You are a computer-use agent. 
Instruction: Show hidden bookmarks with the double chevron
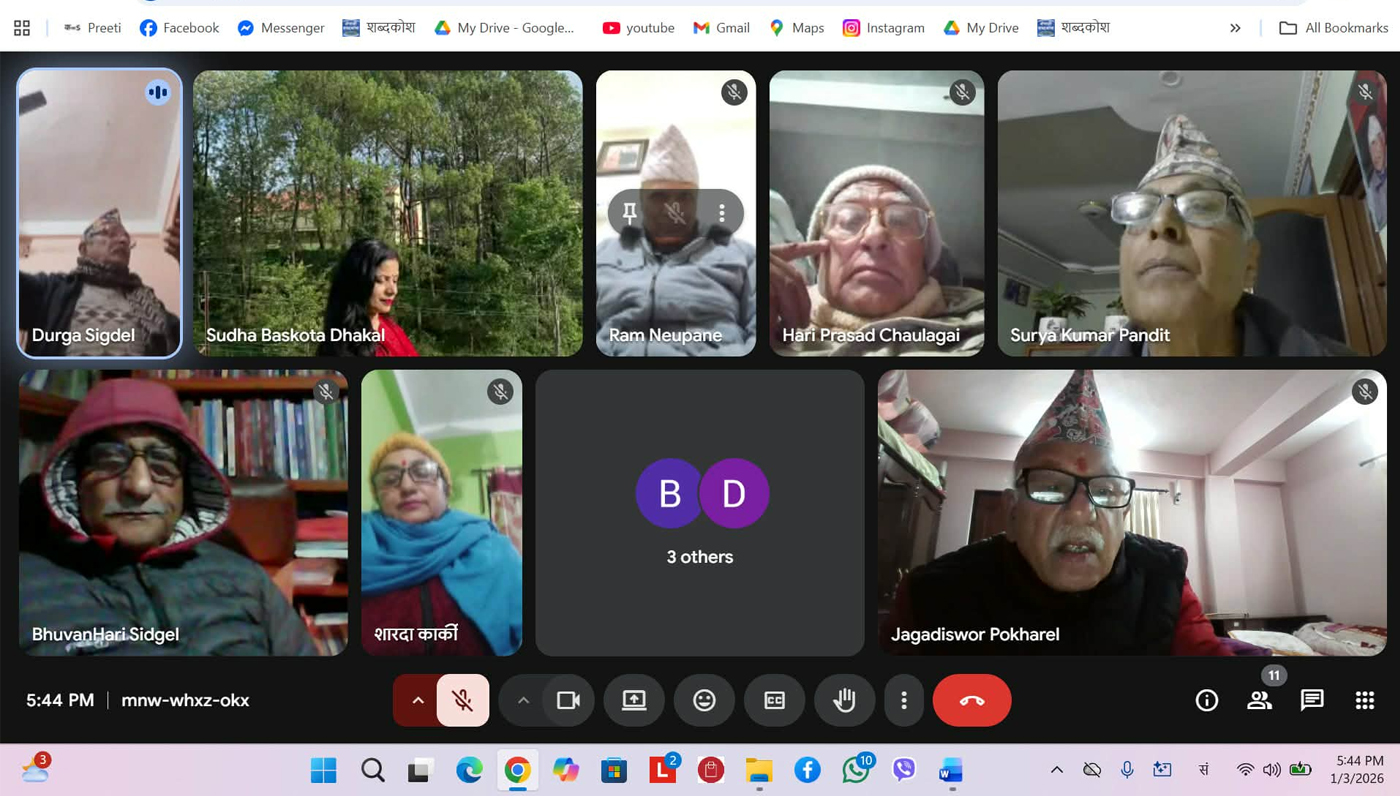pyautogui.click(x=1235, y=28)
